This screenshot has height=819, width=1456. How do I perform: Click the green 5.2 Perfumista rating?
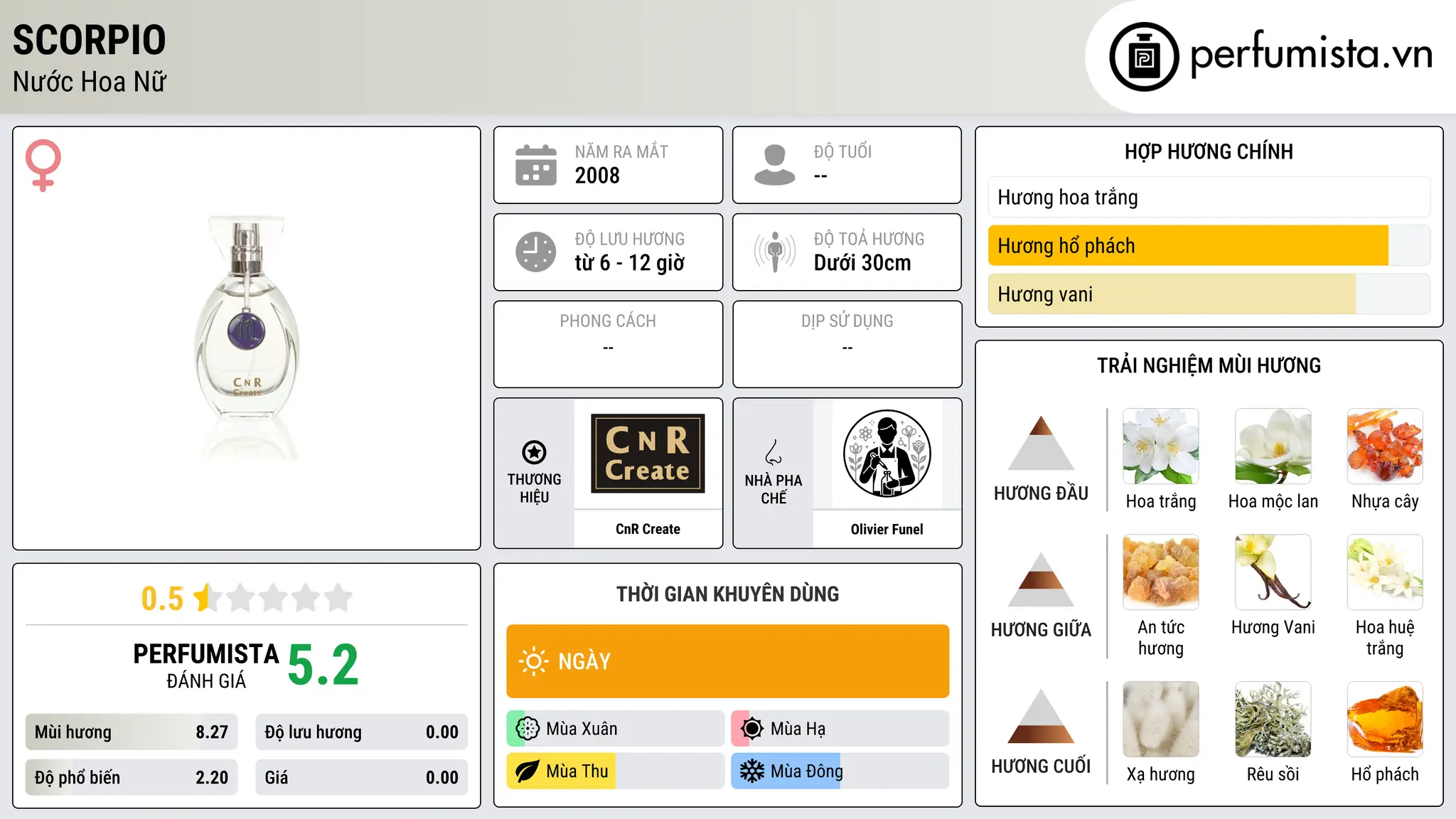(323, 665)
